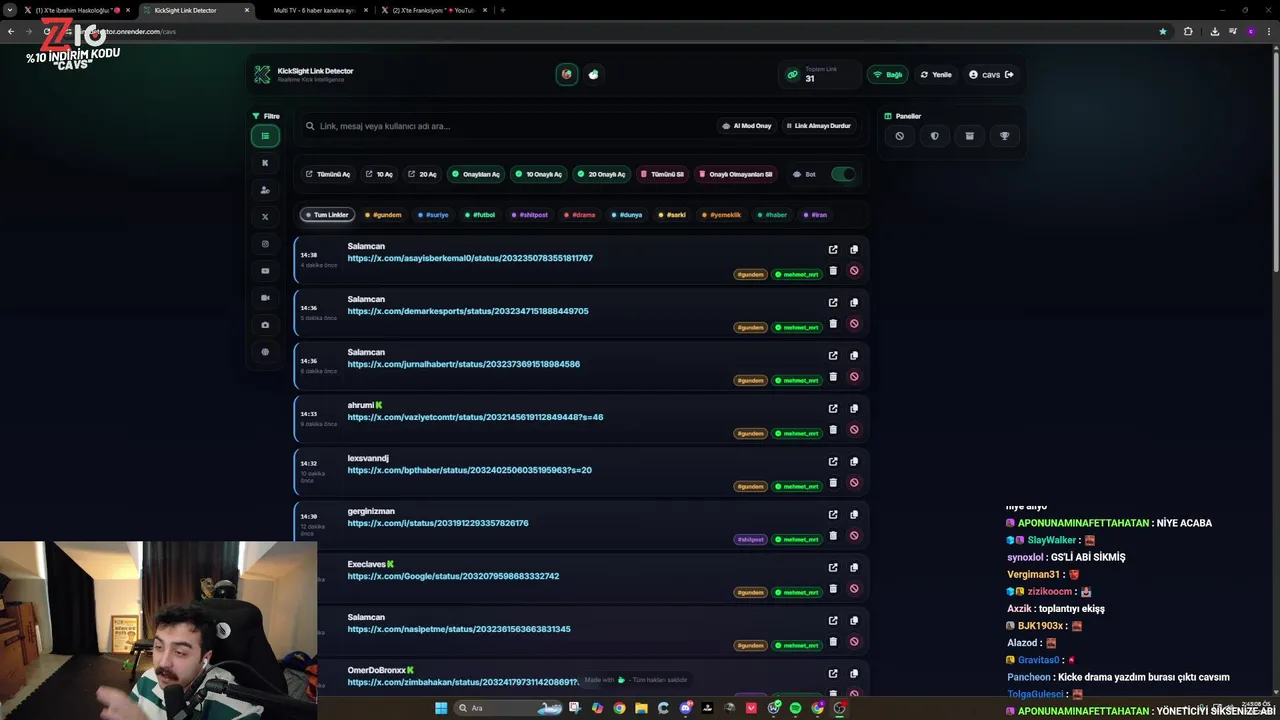The height and width of the screenshot is (720, 1280).
Task: Open Spotify from the taskbar
Action: pos(796,708)
